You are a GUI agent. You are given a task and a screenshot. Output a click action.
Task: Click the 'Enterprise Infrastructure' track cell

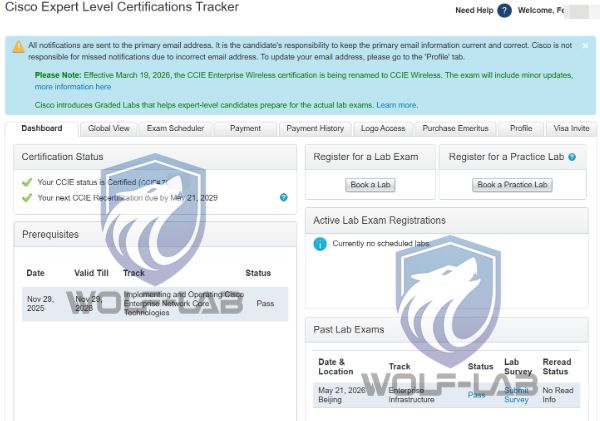[411, 395]
